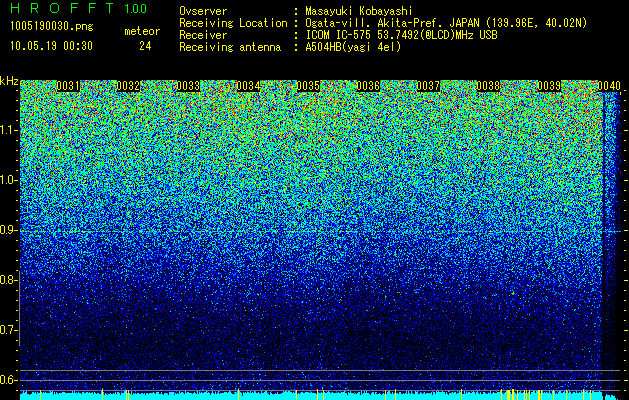Select the 0037 minute marker
The height and width of the screenshot is (400, 629).
[428, 86]
